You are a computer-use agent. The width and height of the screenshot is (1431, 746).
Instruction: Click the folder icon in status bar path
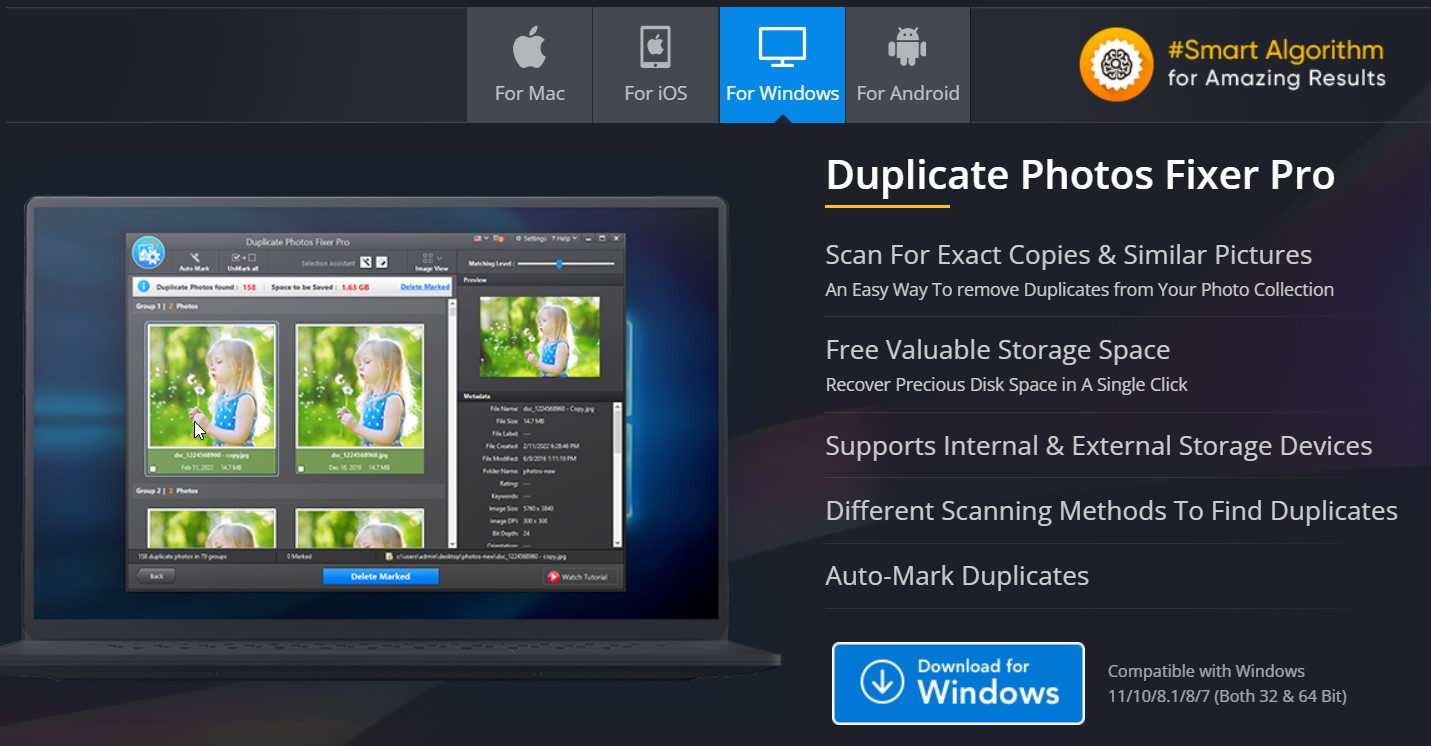coord(389,556)
